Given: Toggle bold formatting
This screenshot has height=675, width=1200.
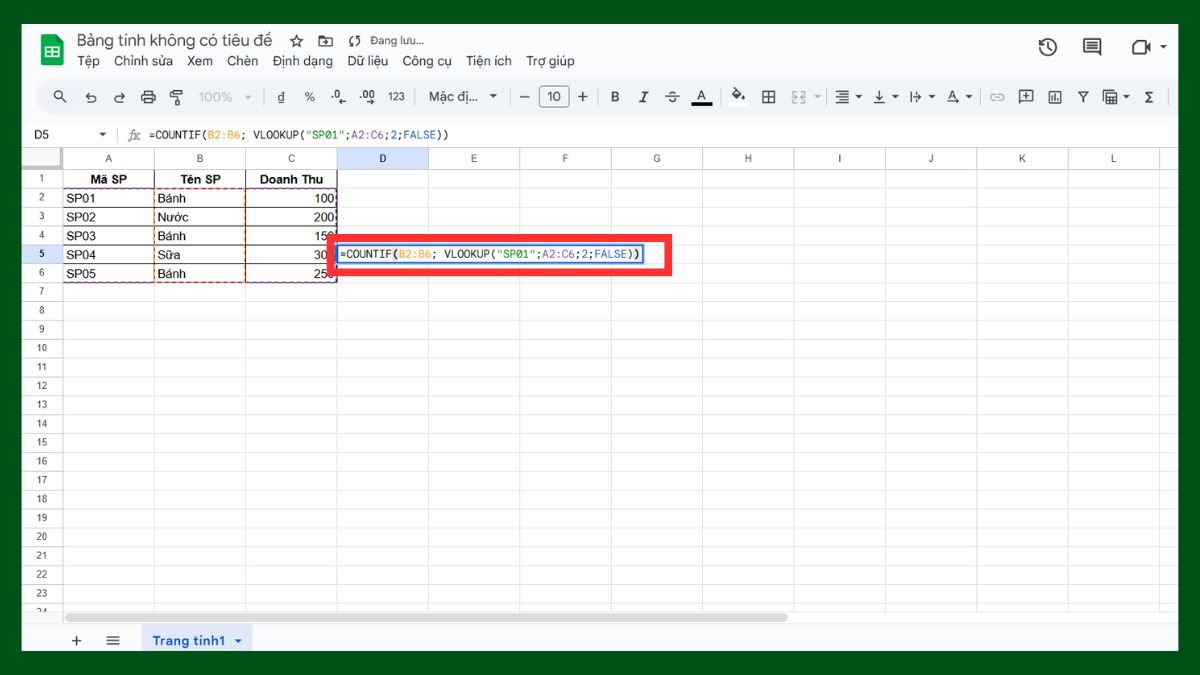Looking at the screenshot, I should (615, 97).
